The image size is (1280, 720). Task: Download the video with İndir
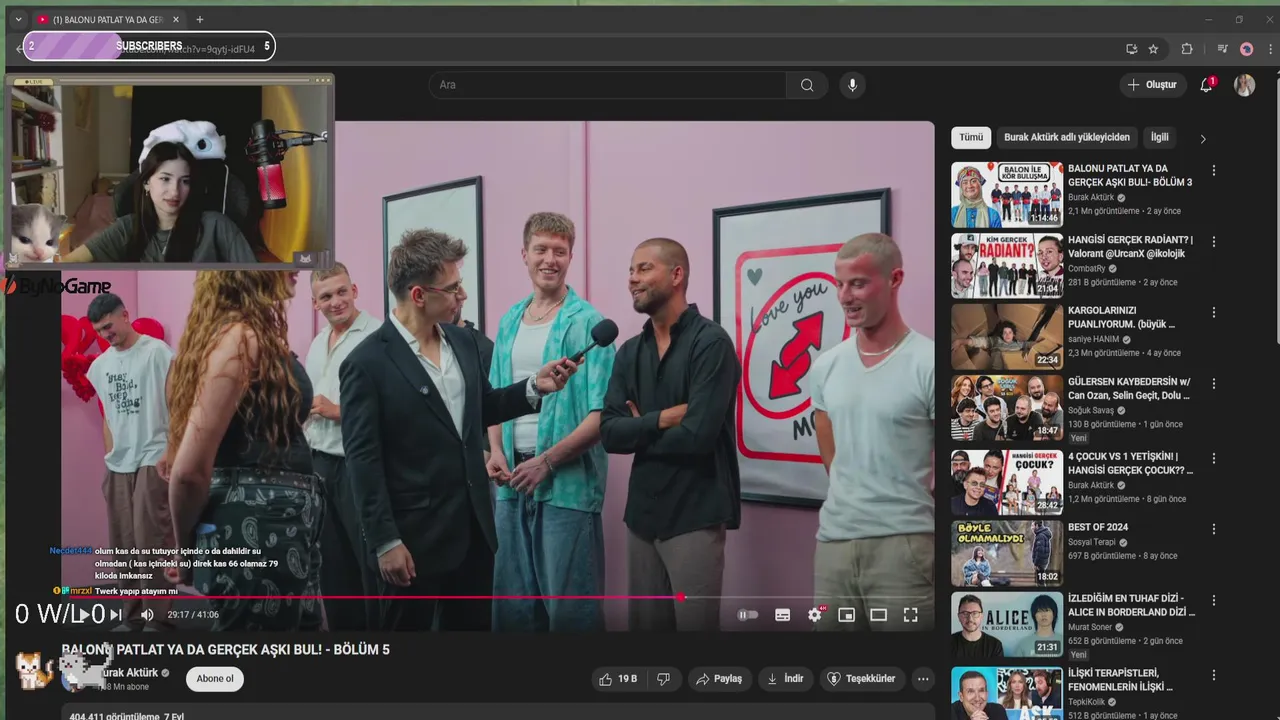[x=786, y=679]
